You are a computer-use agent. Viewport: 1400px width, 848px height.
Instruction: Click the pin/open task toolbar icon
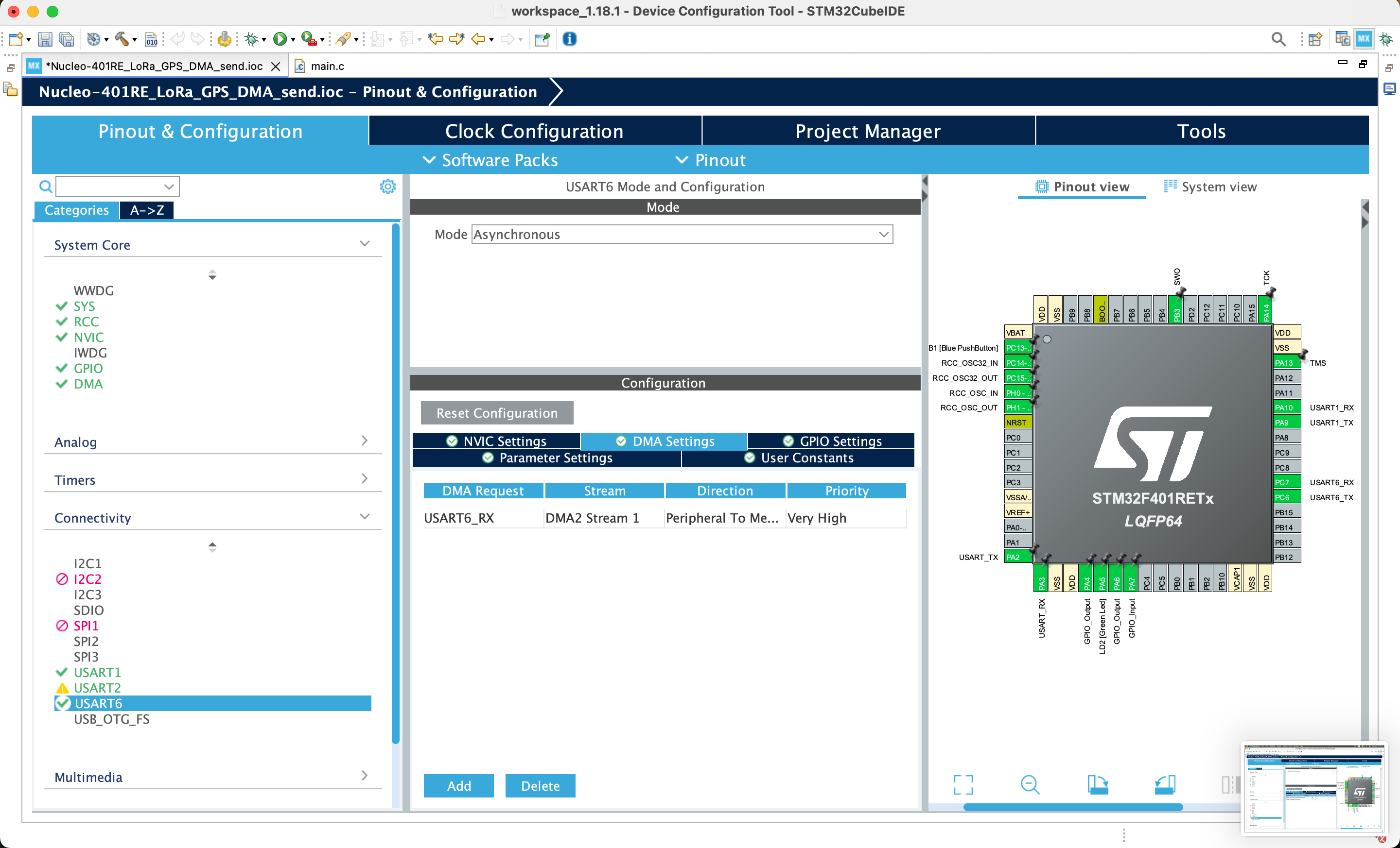coord(542,39)
